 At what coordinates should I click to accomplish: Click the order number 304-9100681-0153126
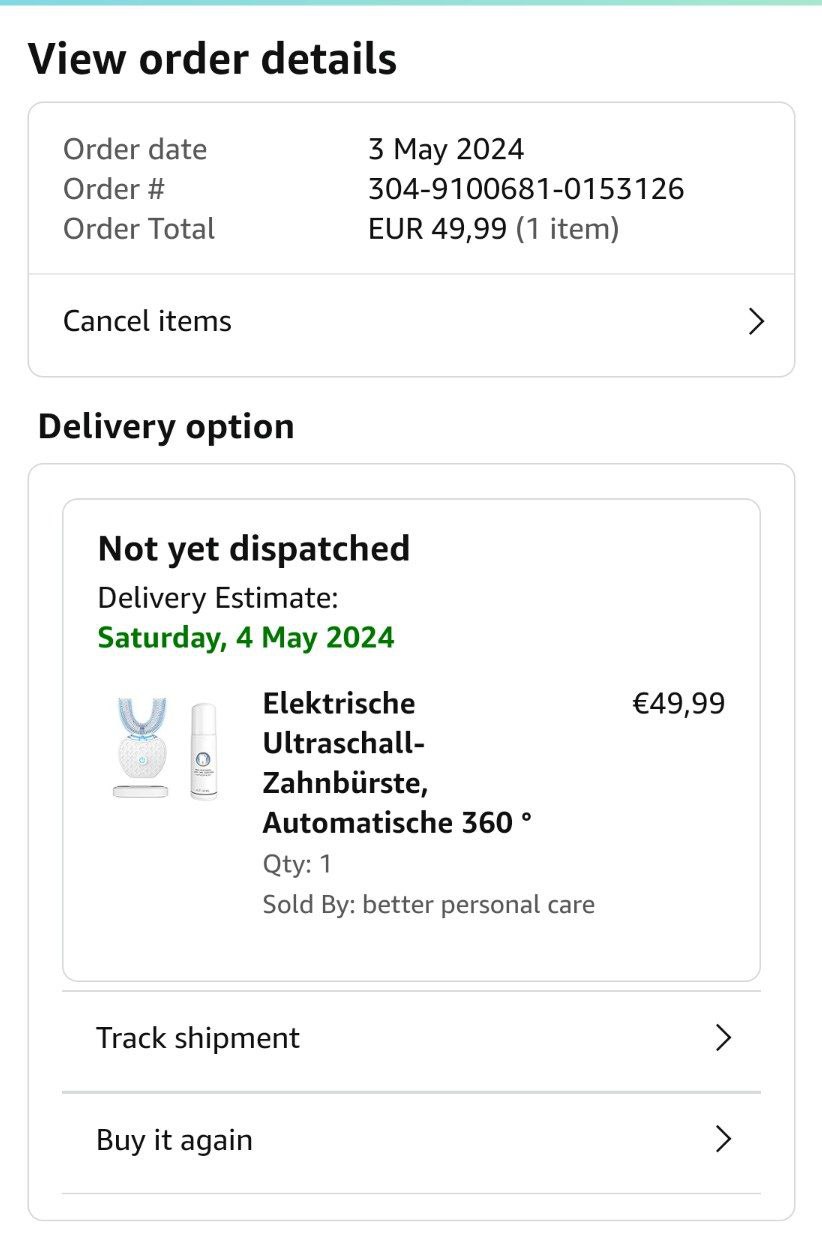point(526,189)
